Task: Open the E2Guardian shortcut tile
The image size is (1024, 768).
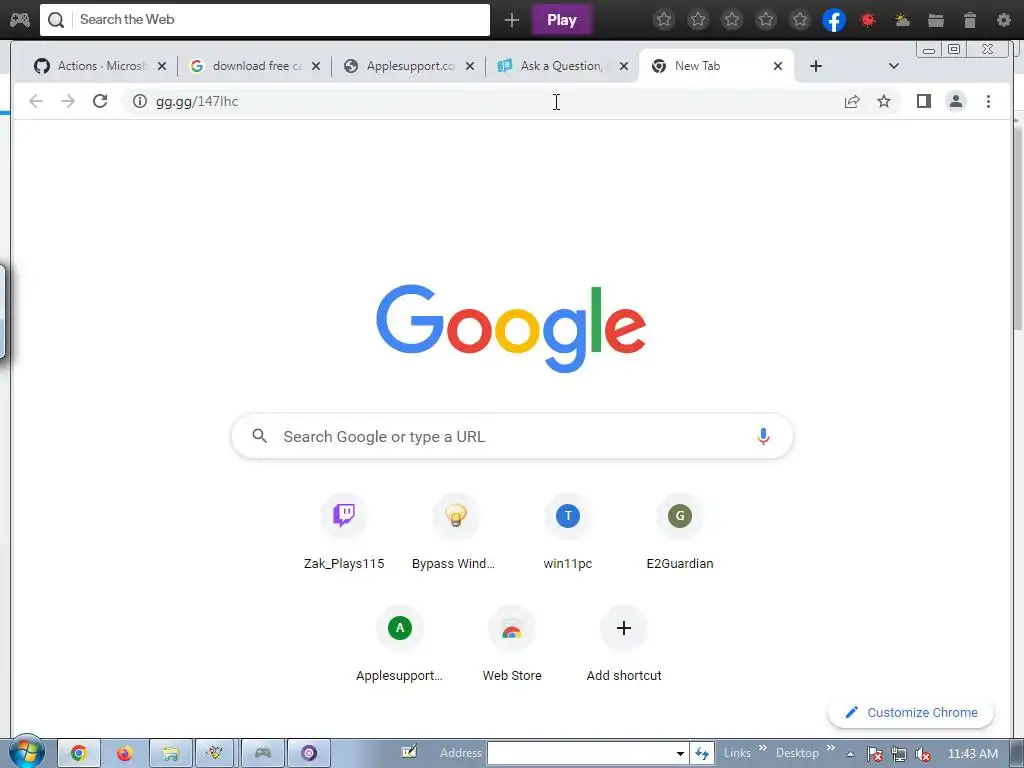Action: coord(680,534)
